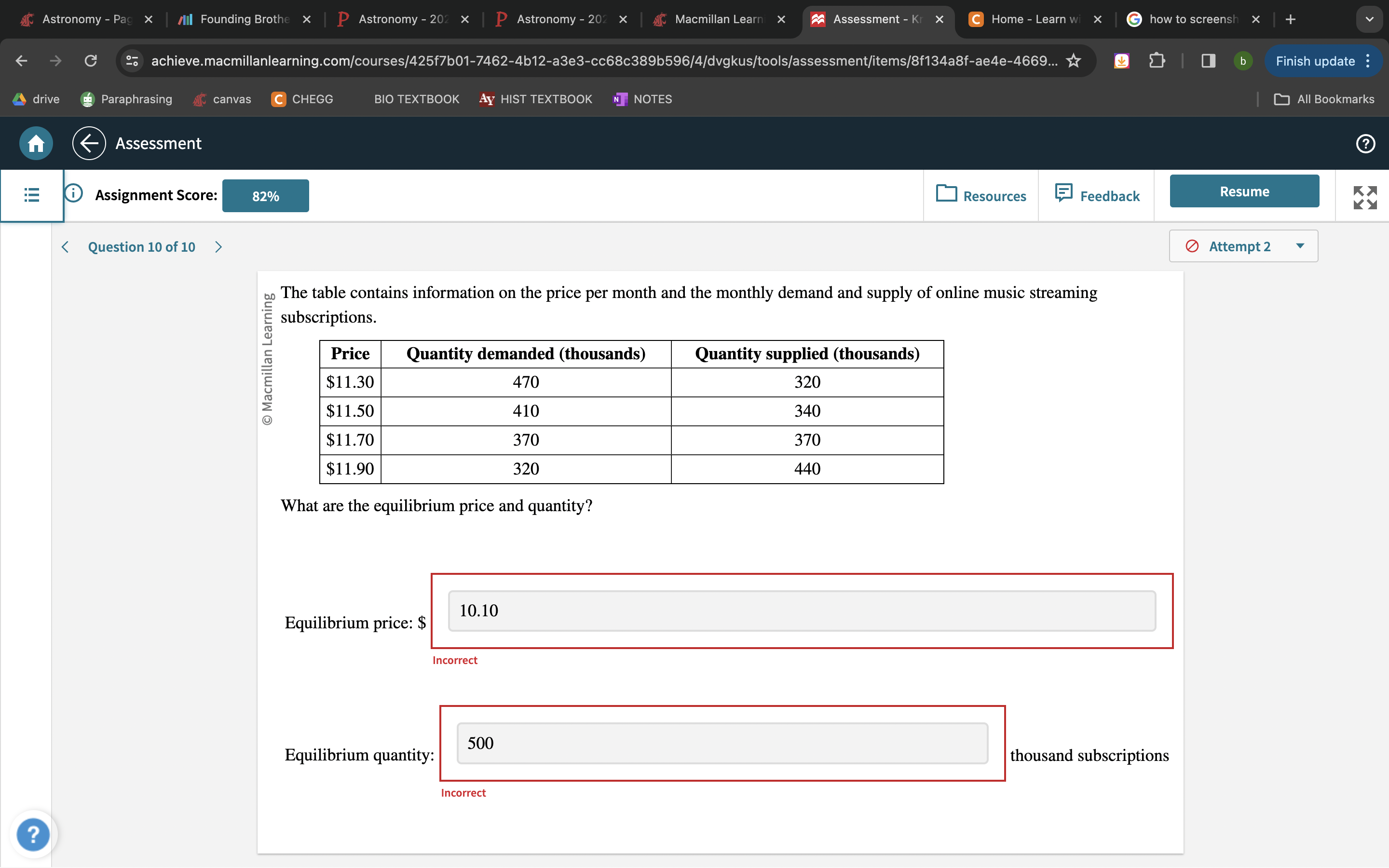Image resolution: width=1389 pixels, height=868 pixels.
Task: Click the back arrow beside Assessment title
Action: coord(89,143)
